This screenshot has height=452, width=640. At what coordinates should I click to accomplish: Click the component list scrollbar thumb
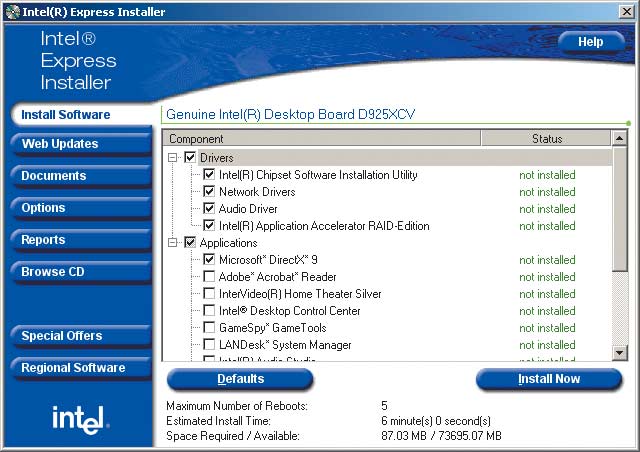point(620,209)
